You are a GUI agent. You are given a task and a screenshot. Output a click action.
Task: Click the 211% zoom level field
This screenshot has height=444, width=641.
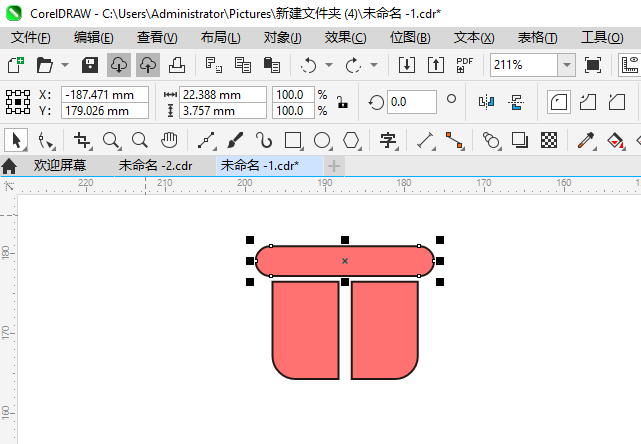[x=524, y=65]
